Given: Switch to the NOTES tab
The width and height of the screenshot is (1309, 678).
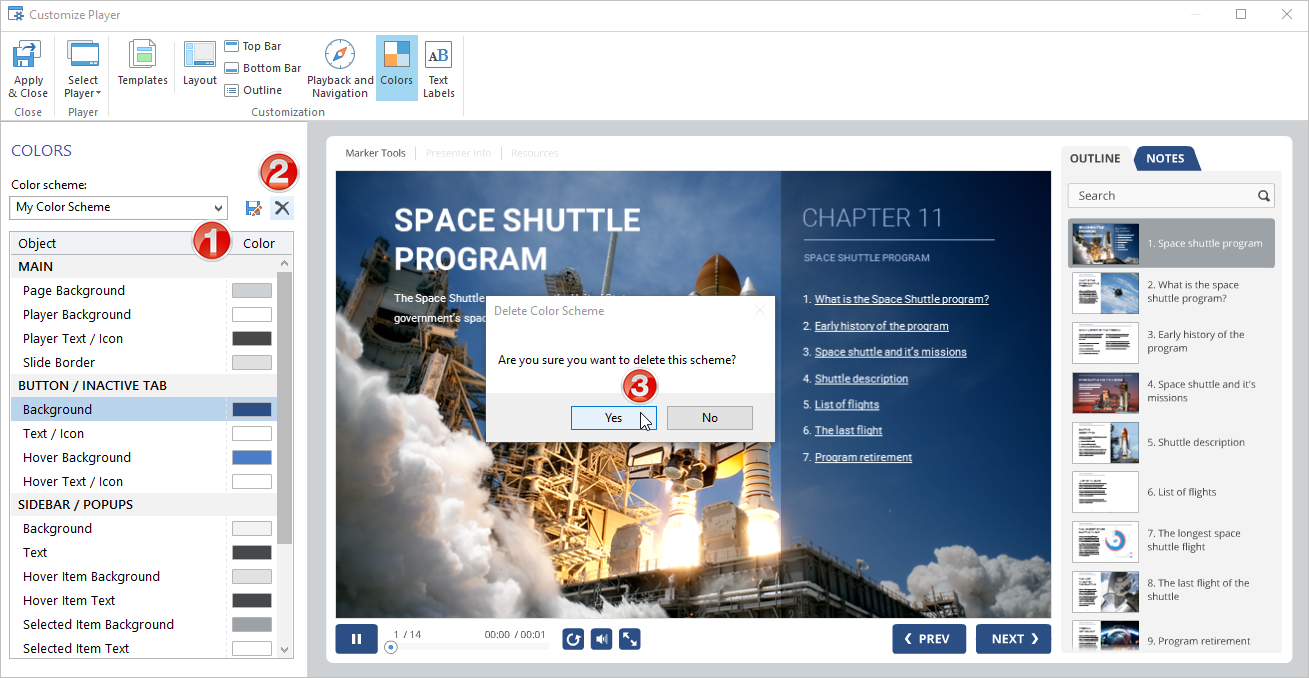Looking at the screenshot, I should pos(1165,158).
